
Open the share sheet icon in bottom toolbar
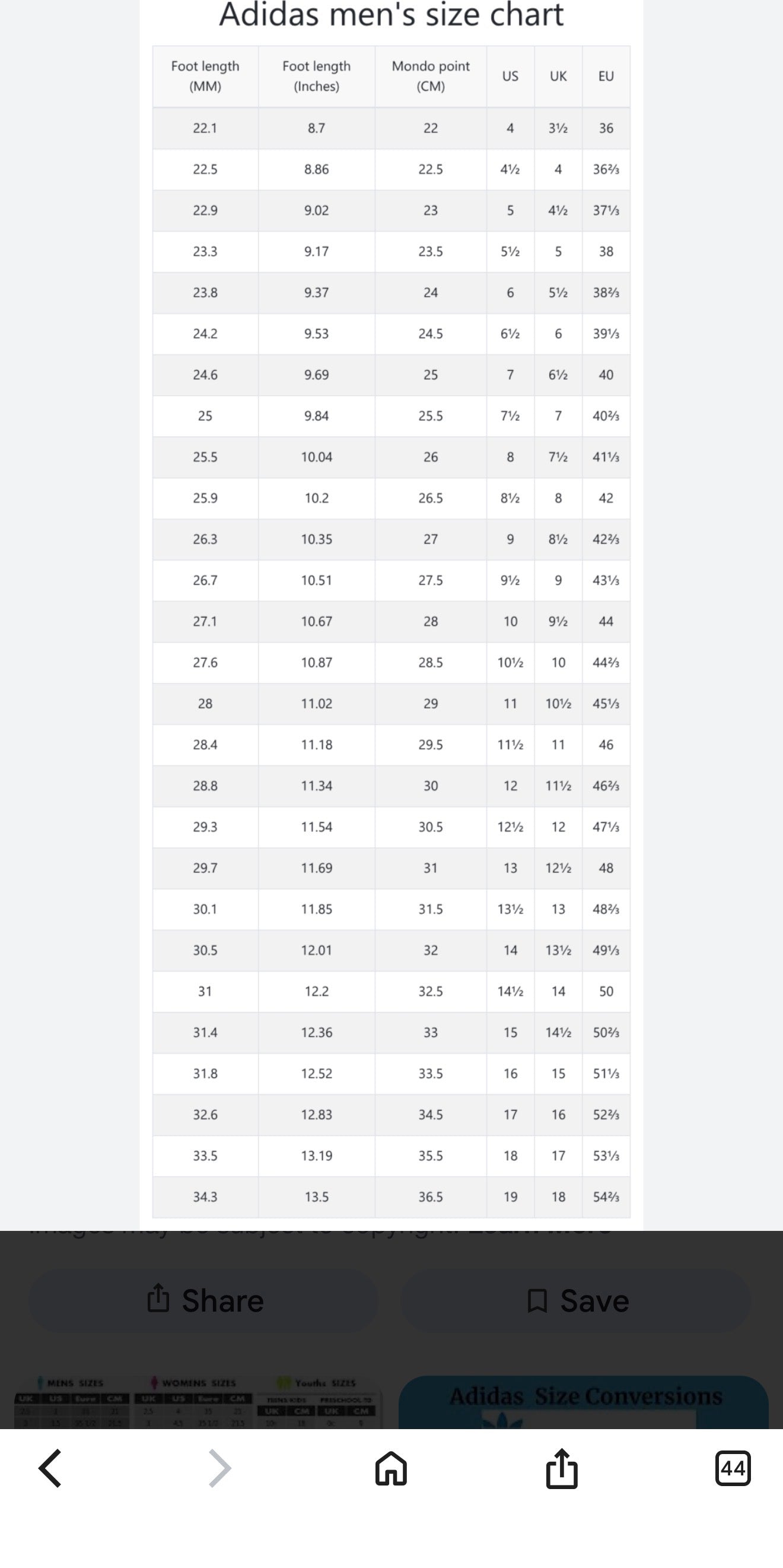click(562, 1468)
